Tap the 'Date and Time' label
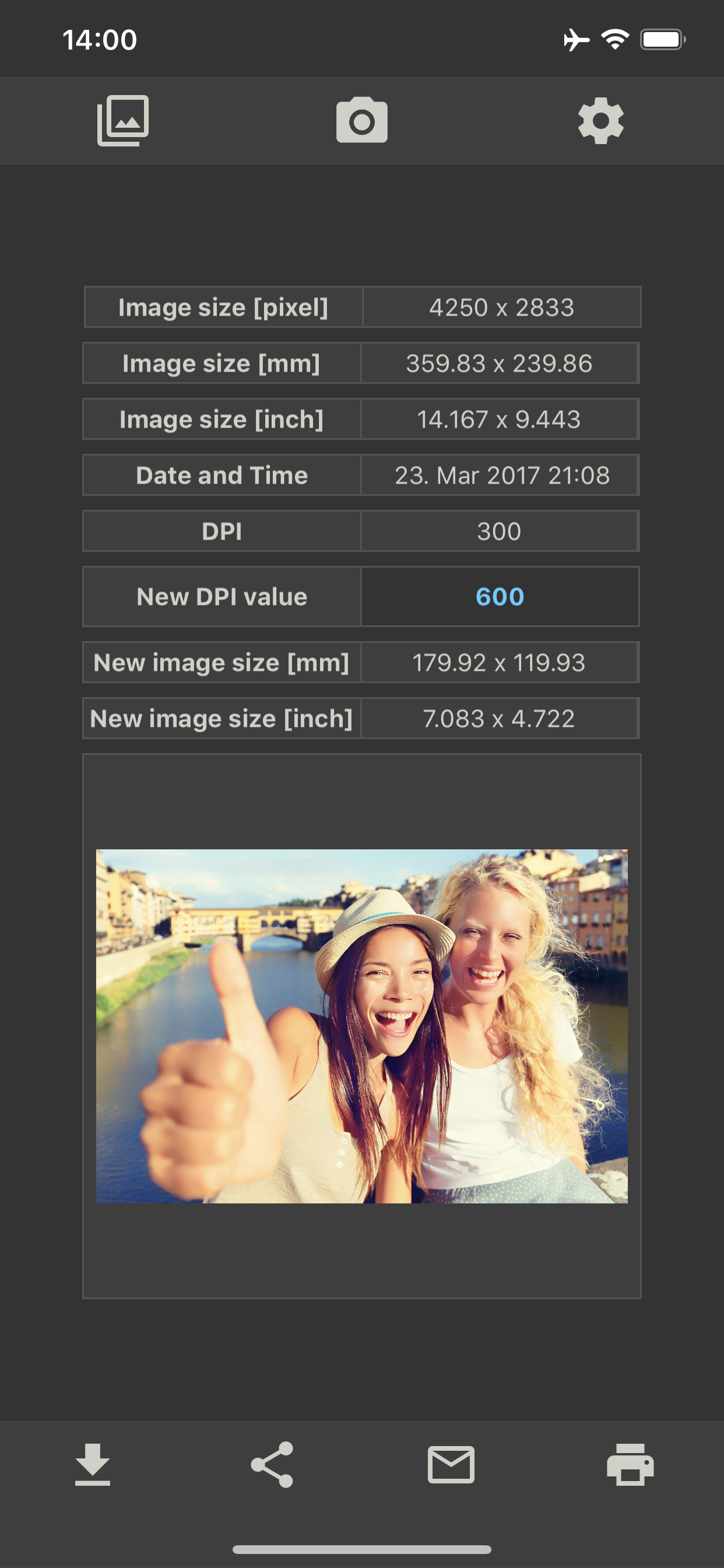 click(222, 475)
